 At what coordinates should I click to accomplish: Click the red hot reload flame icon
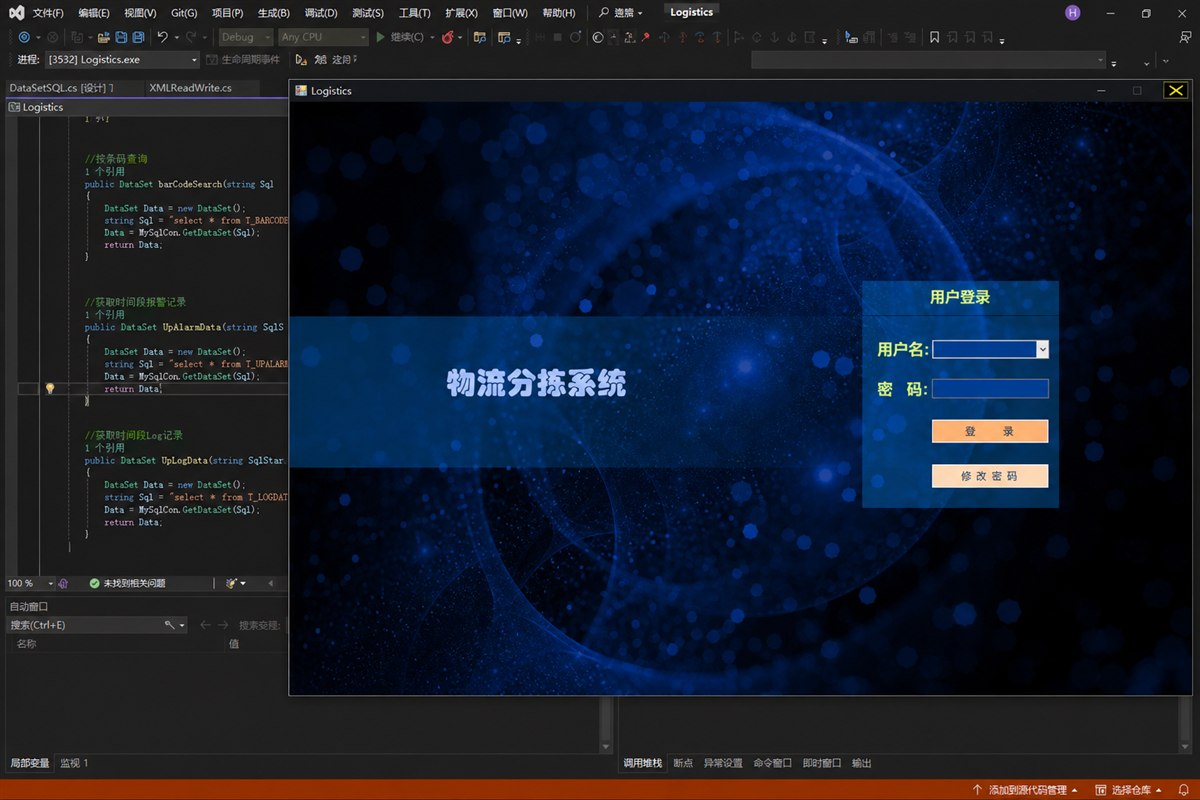pyautogui.click(x=447, y=37)
